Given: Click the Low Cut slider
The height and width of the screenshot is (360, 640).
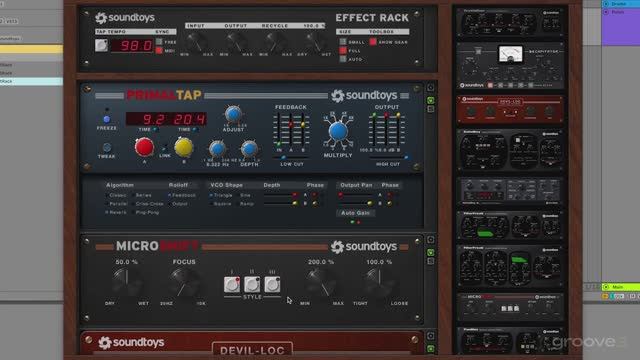Looking at the screenshot, I should (291, 157).
